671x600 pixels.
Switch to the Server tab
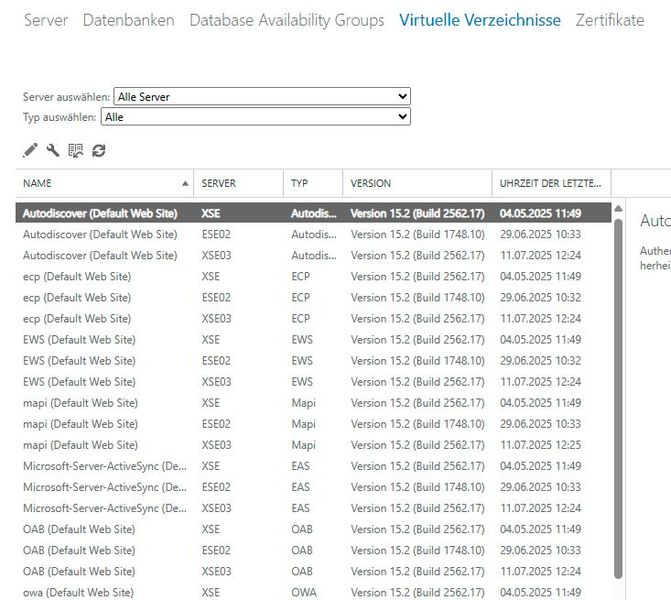(x=46, y=20)
